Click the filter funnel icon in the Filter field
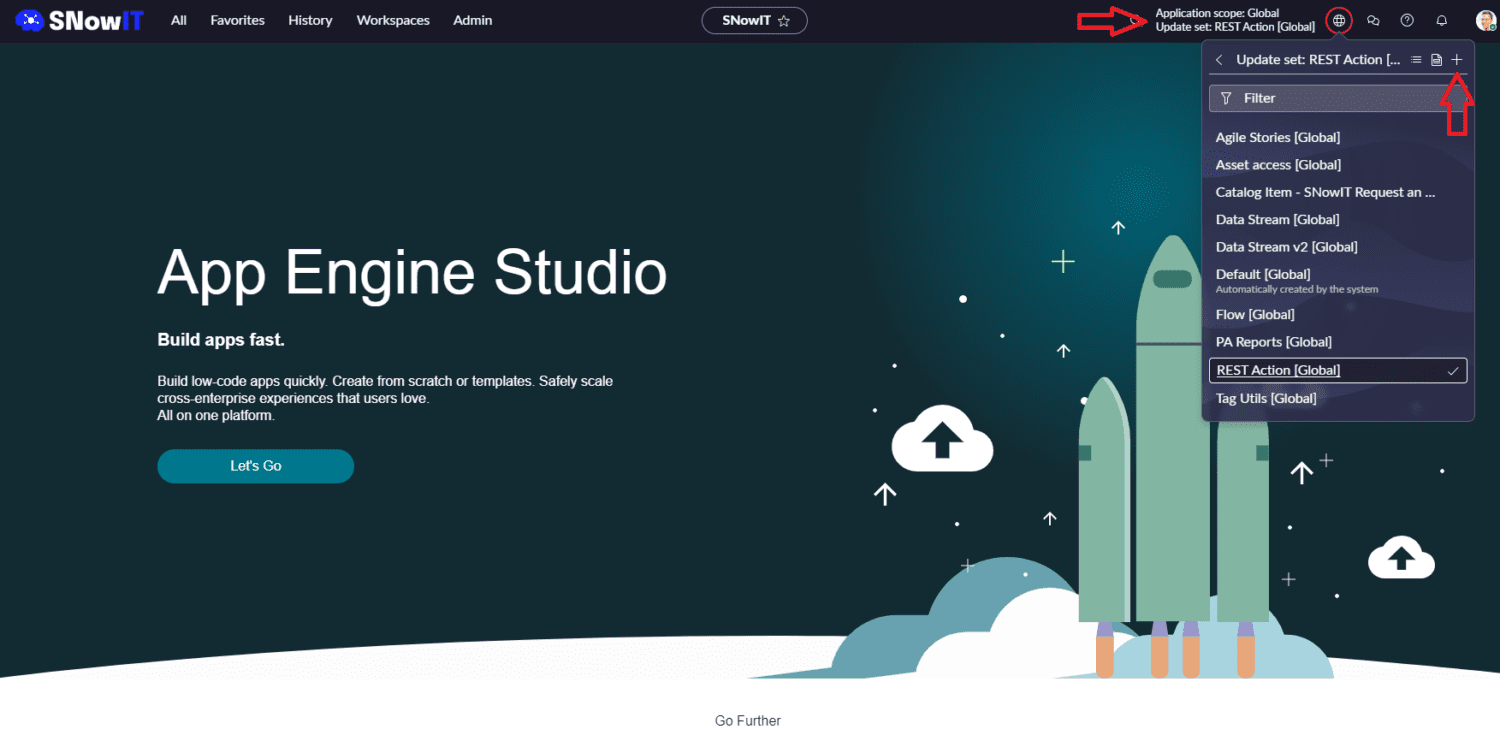The height and width of the screenshot is (735, 1500). pyautogui.click(x=1228, y=98)
